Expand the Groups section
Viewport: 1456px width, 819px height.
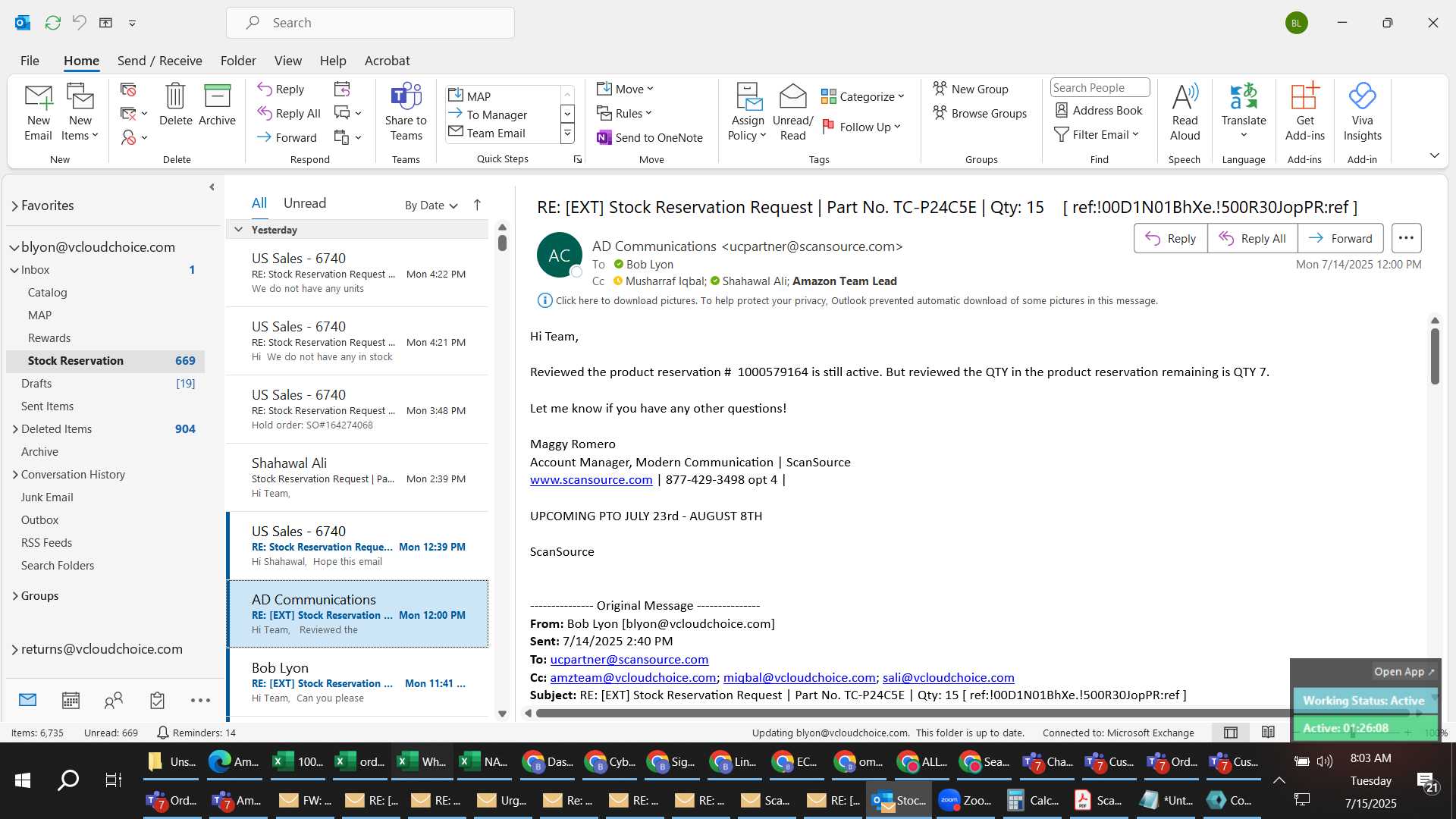15,596
